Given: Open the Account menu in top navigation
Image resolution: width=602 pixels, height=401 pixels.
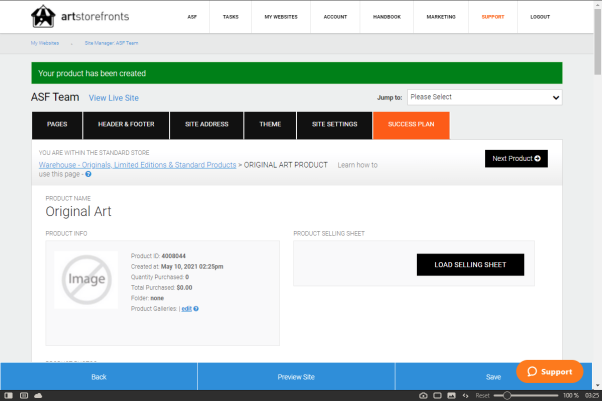Looking at the screenshot, I should (335, 17).
